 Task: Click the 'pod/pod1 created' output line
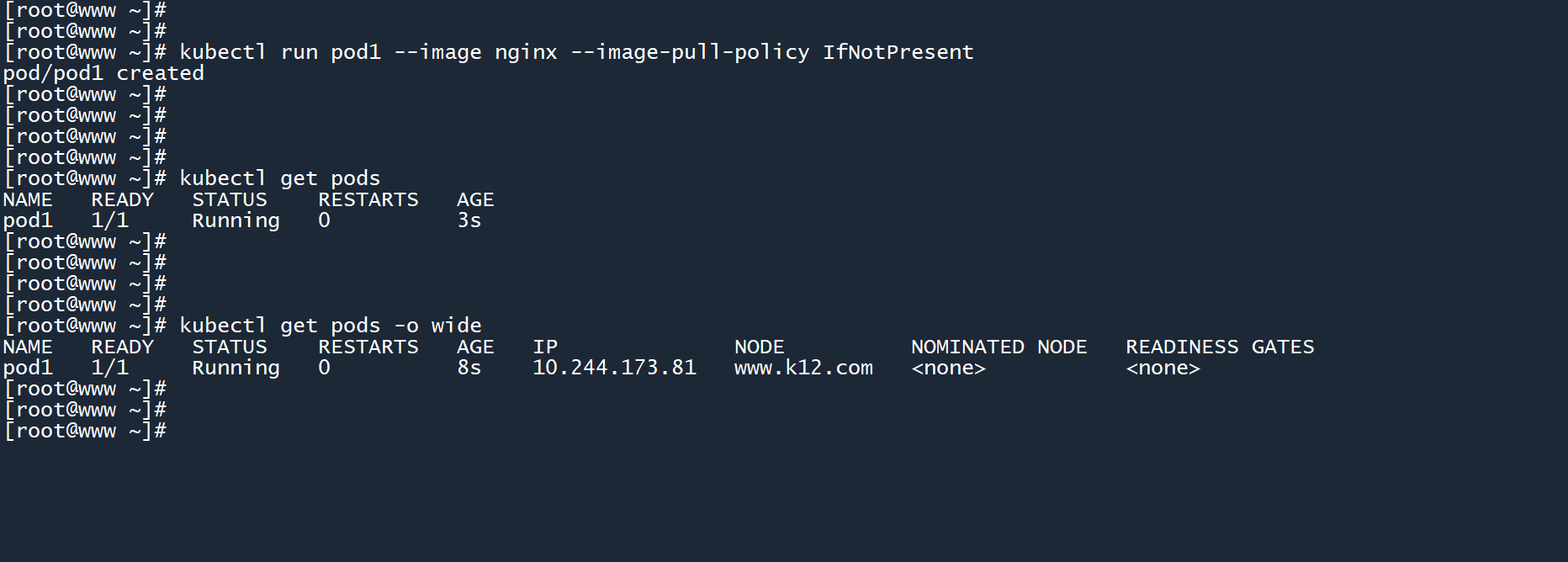(103, 73)
